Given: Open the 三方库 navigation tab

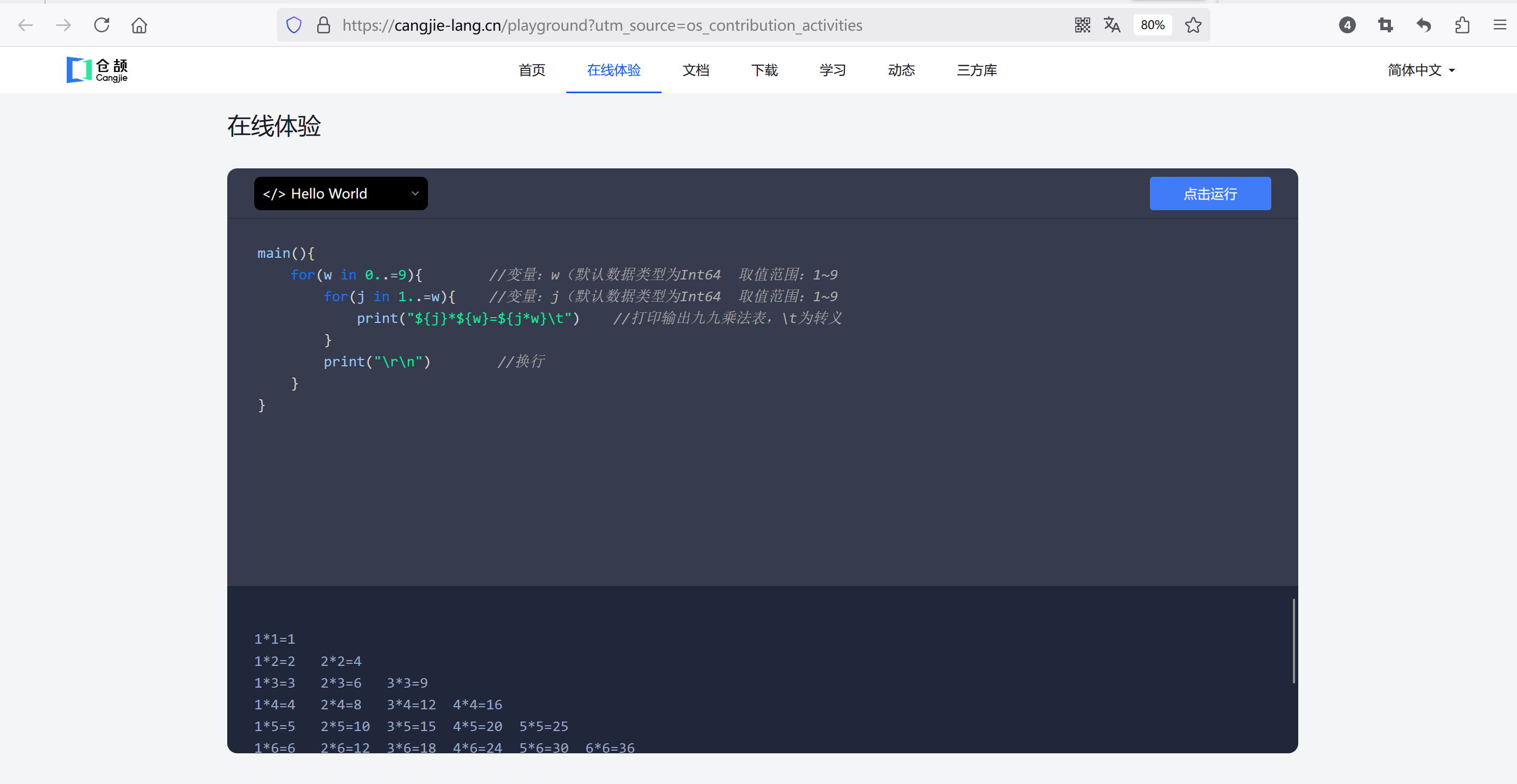Looking at the screenshot, I should [x=976, y=70].
